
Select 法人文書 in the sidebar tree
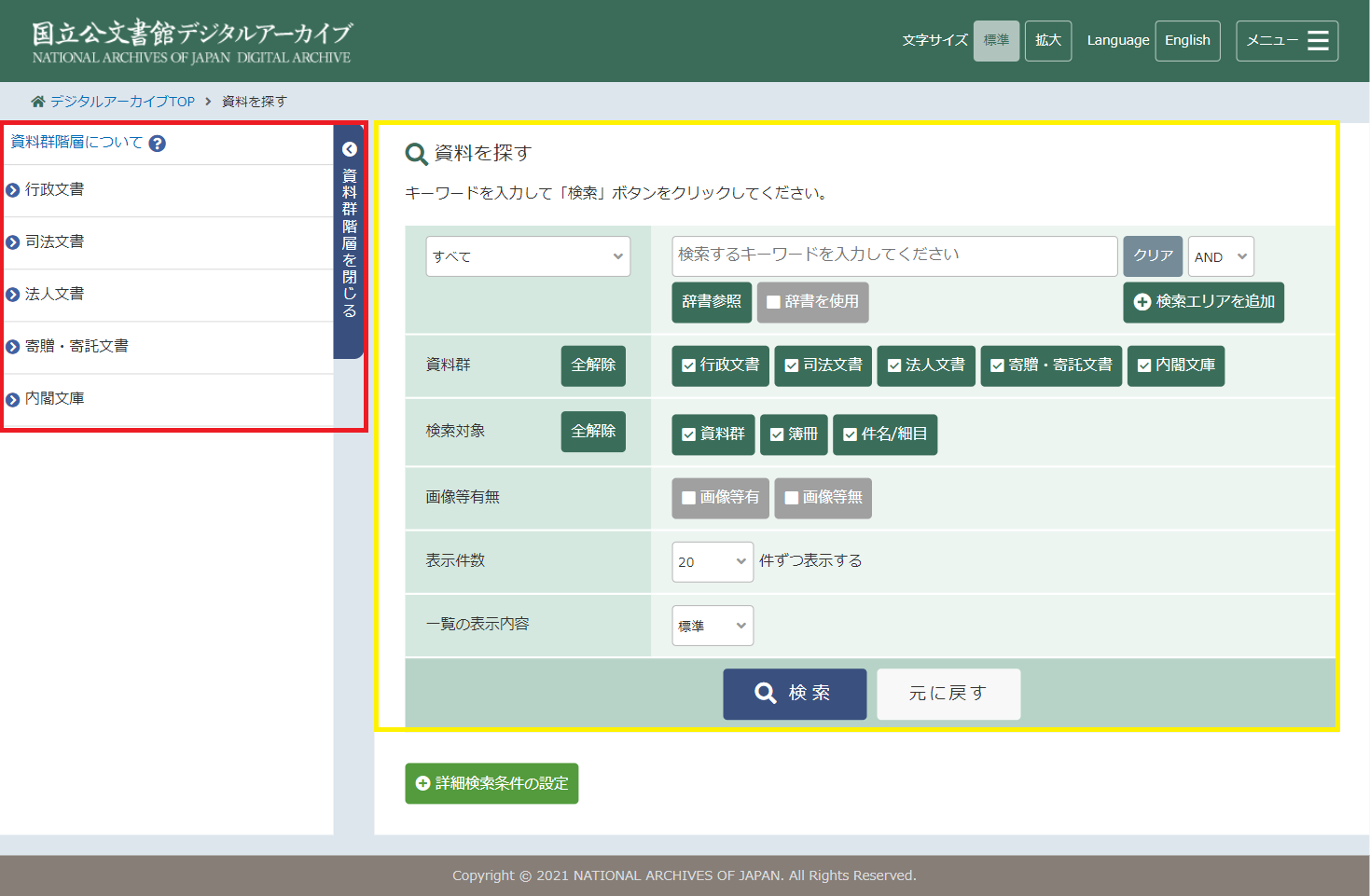(x=55, y=294)
